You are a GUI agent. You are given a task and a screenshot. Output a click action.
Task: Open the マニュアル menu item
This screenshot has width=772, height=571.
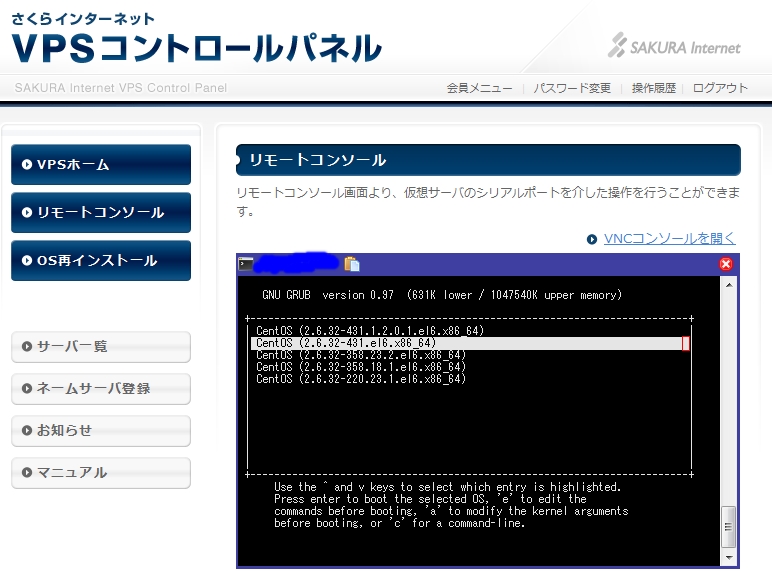click(x=101, y=473)
